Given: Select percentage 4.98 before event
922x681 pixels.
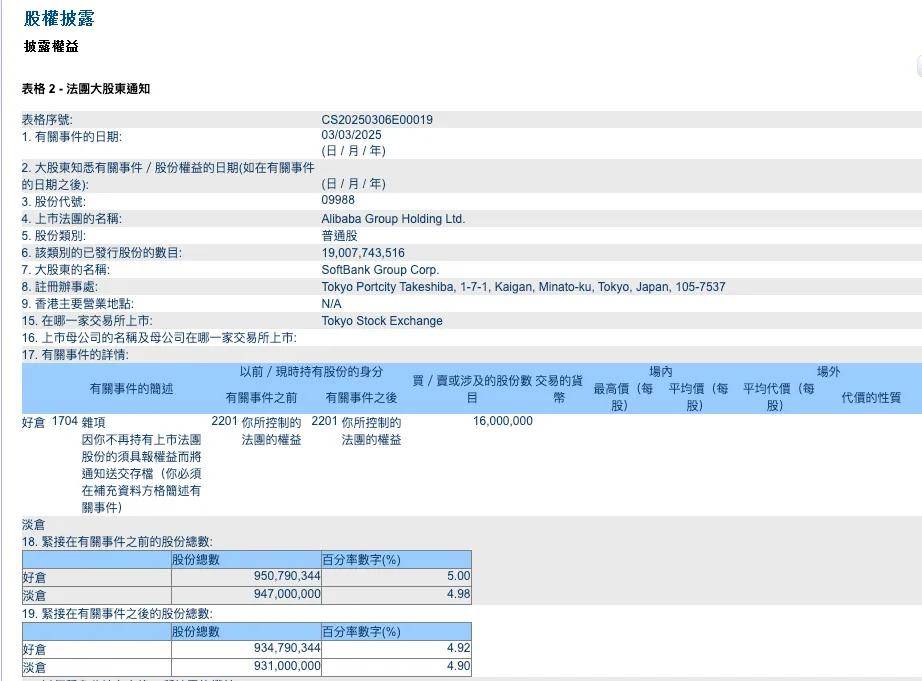Looking at the screenshot, I should pos(459,594).
